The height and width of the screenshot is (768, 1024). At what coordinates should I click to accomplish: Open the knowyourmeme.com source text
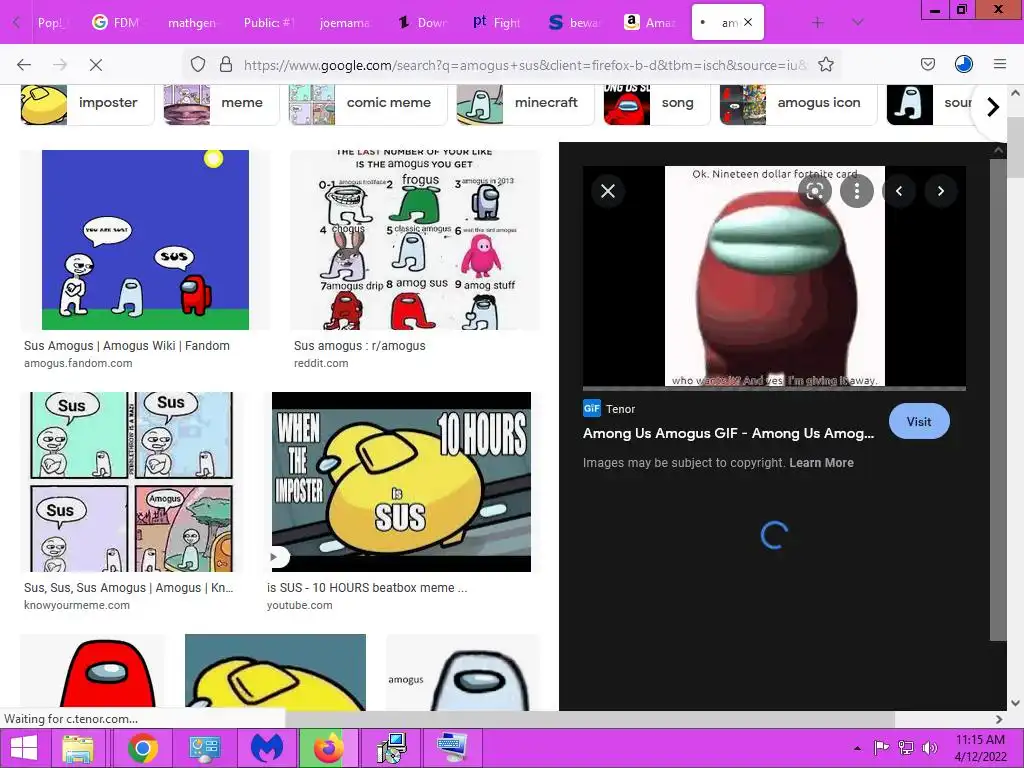point(77,605)
